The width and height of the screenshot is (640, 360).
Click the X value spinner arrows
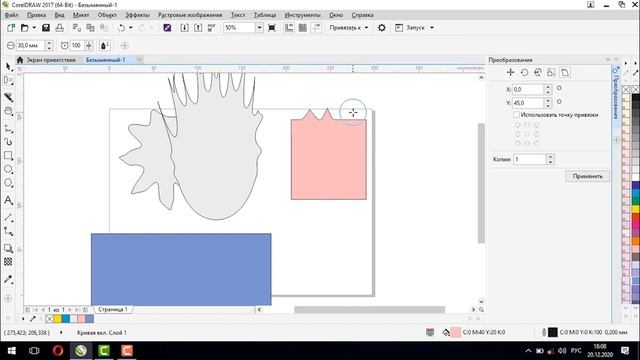548,89
